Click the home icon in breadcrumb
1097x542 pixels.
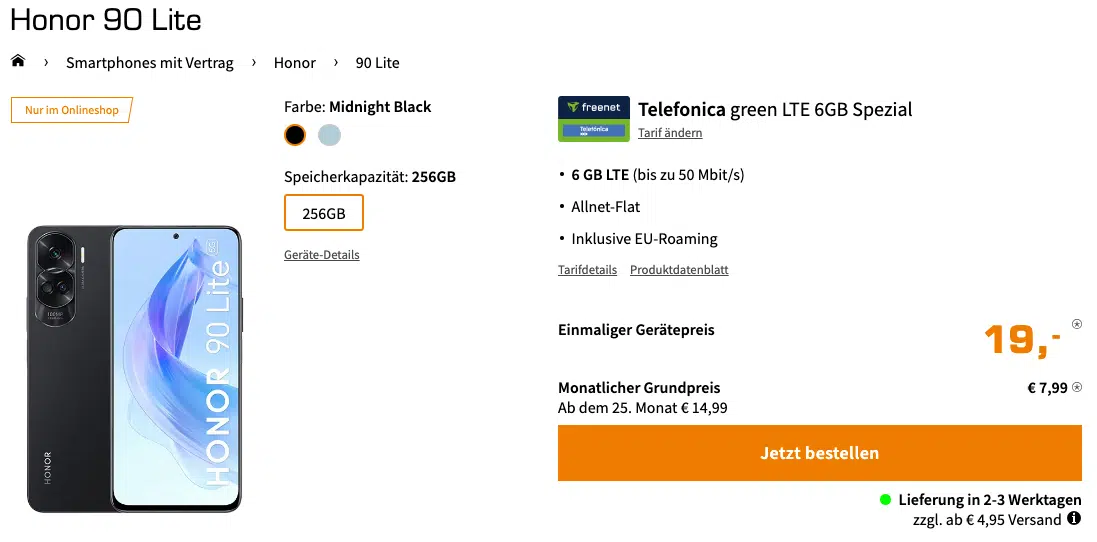[x=18, y=62]
